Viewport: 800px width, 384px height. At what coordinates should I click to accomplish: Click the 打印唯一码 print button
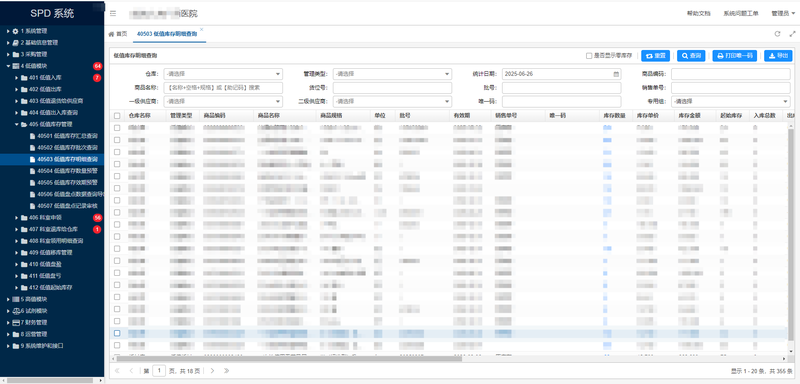(735, 56)
